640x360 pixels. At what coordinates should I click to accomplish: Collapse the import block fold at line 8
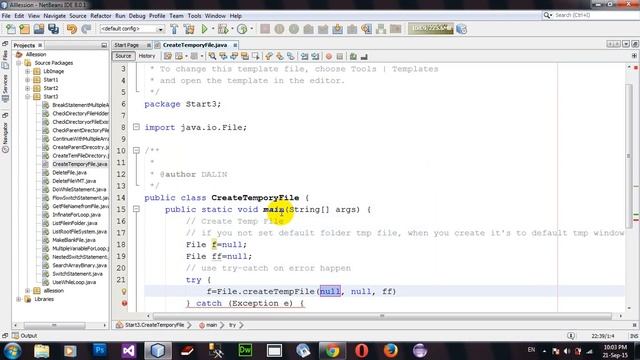136,127
